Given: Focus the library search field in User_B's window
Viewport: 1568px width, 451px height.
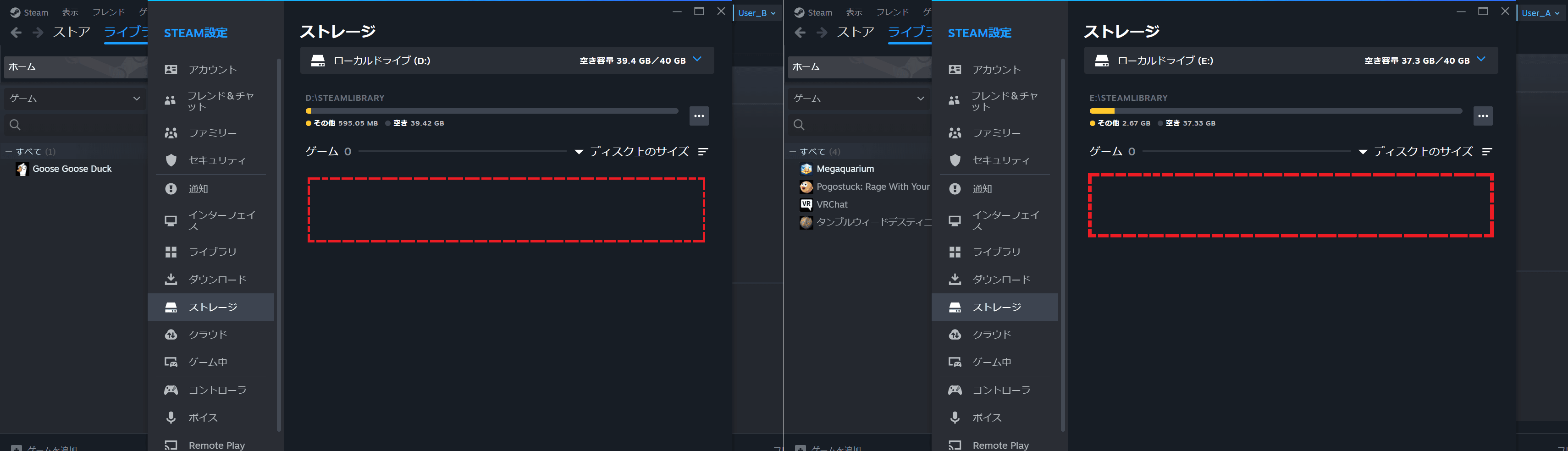Looking at the screenshot, I should tap(76, 125).
